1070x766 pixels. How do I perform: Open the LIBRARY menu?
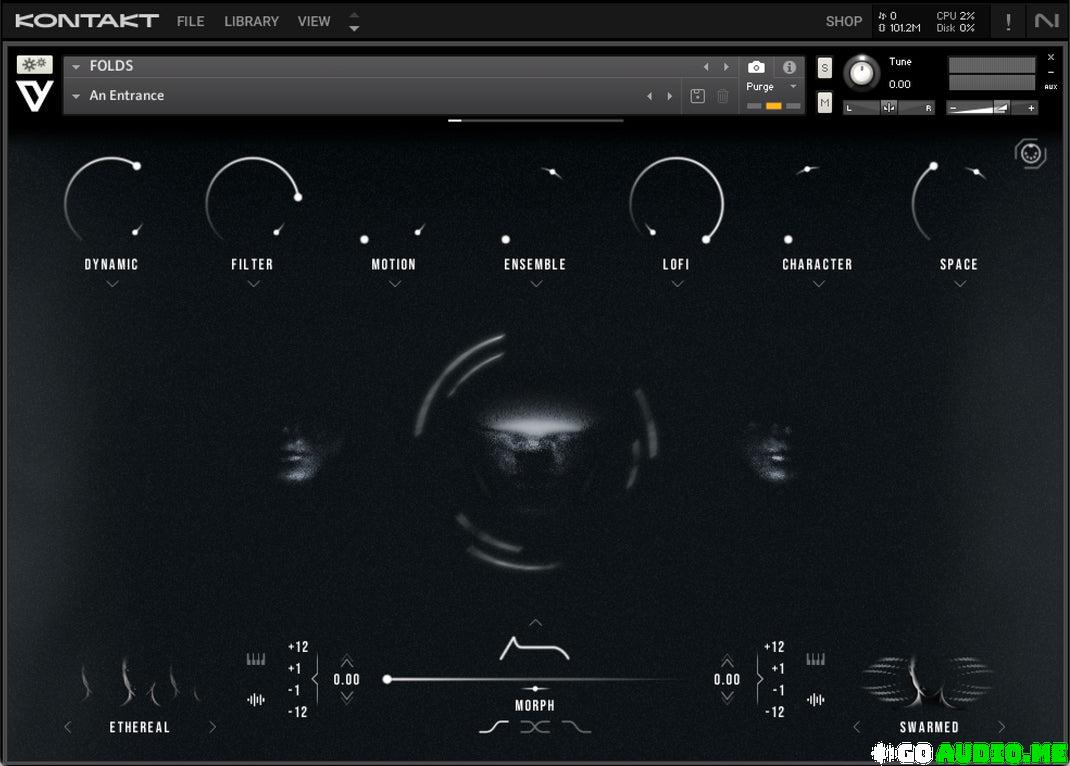pos(251,21)
